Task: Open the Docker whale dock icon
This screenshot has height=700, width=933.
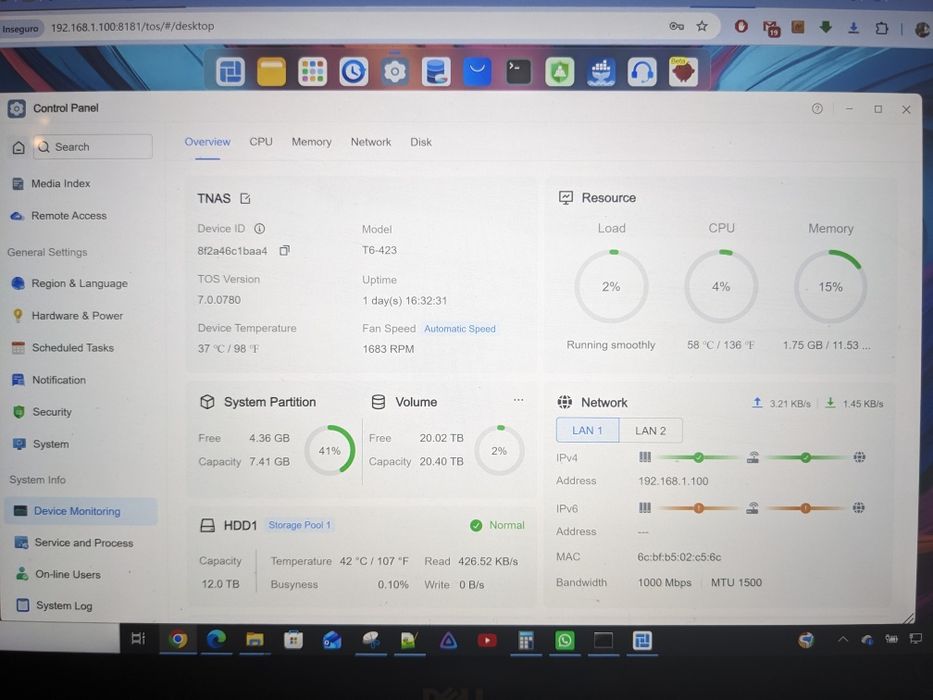Action: [601, 72]
